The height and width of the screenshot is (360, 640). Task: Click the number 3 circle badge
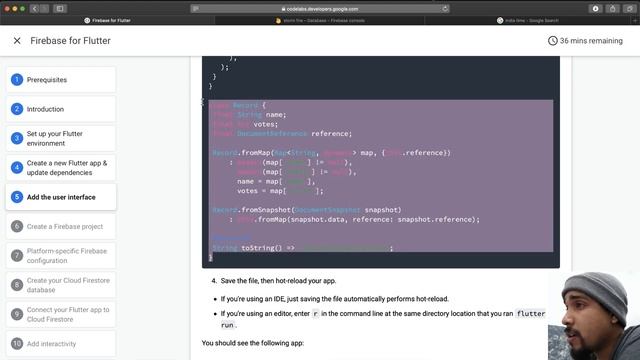[x=17, y=138]
